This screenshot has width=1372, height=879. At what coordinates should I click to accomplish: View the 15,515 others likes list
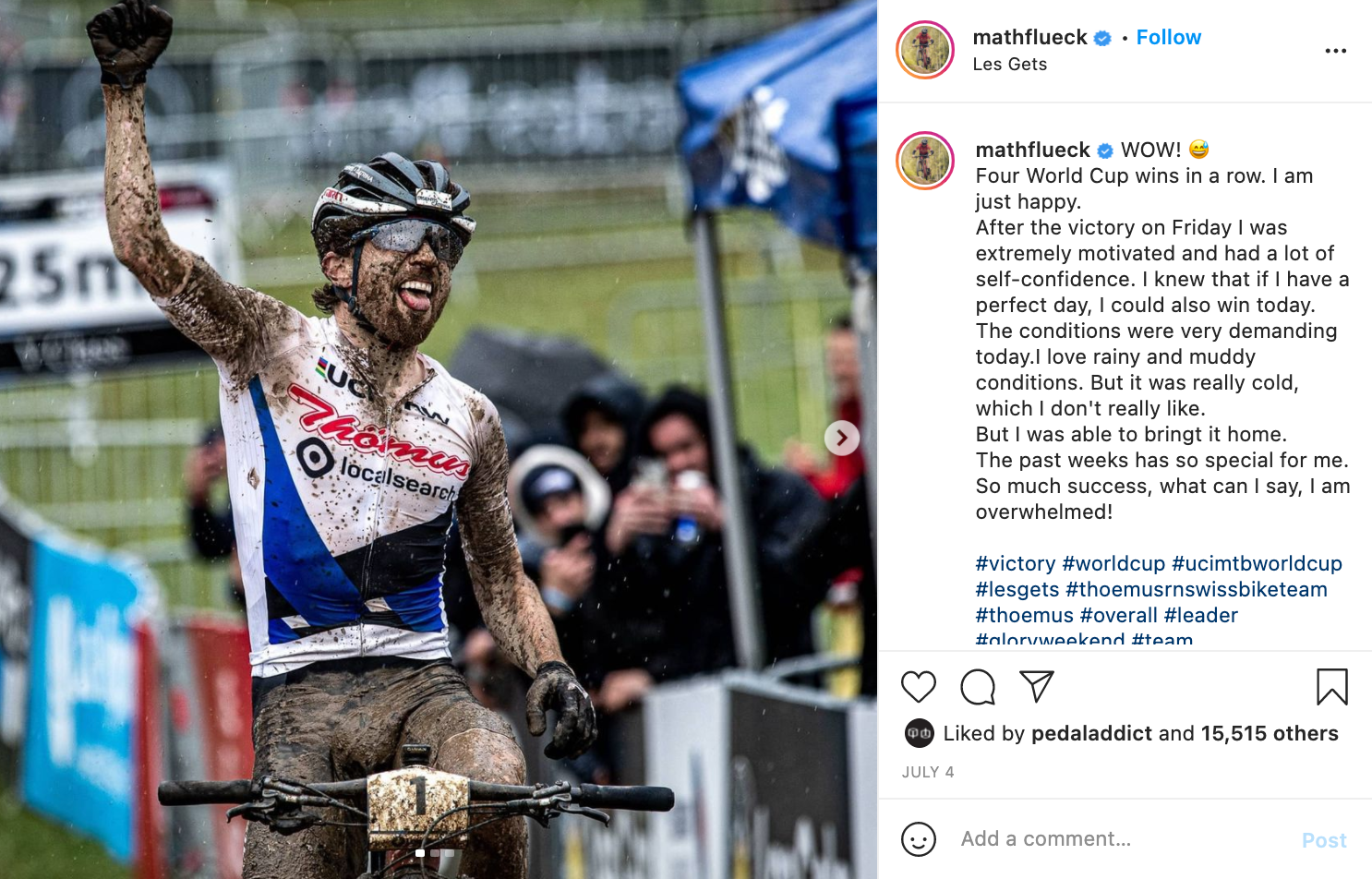(x=1270, y=734)
